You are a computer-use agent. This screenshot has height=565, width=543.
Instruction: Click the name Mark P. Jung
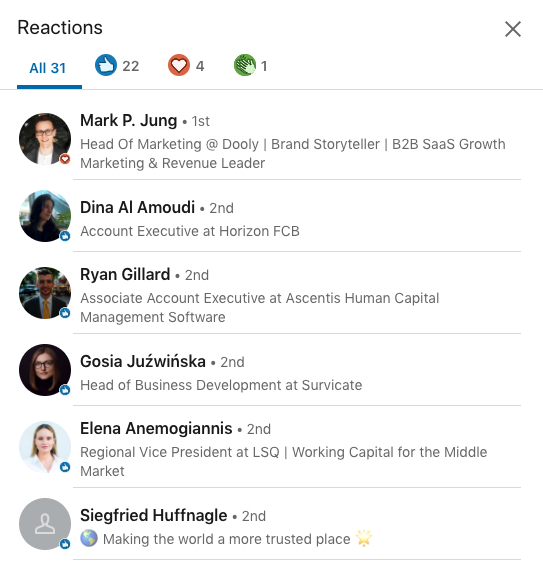tap(129, 120)
